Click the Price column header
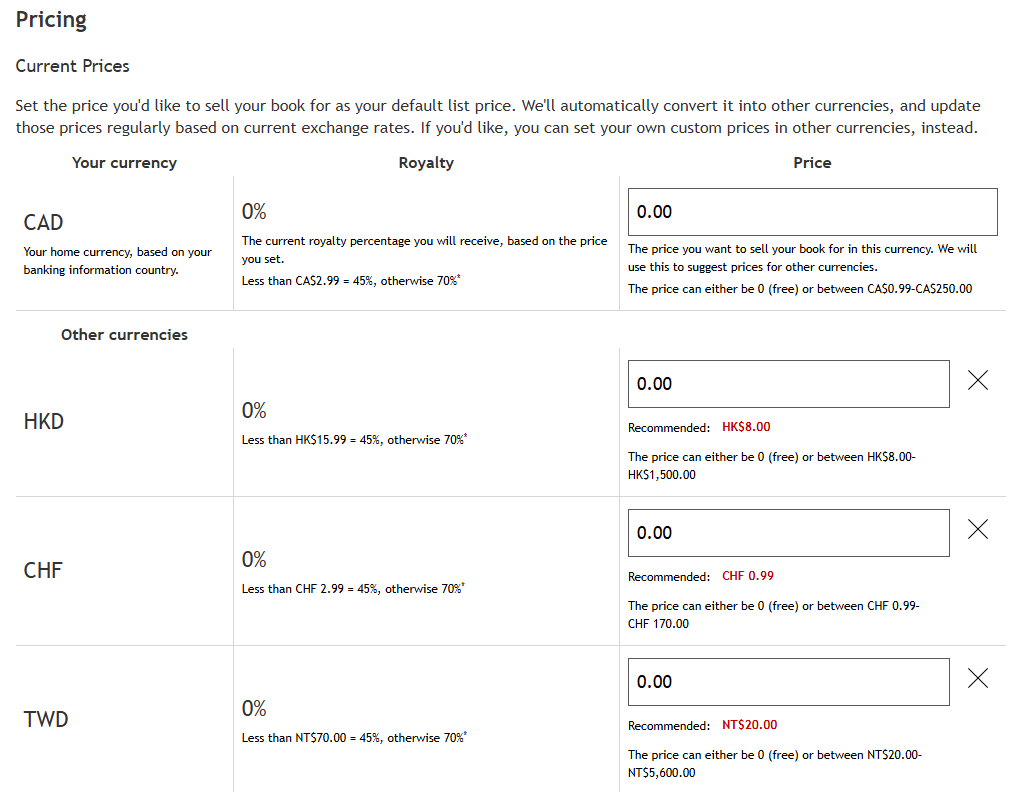Viewport: 1013px width, 792px height. 812,162
